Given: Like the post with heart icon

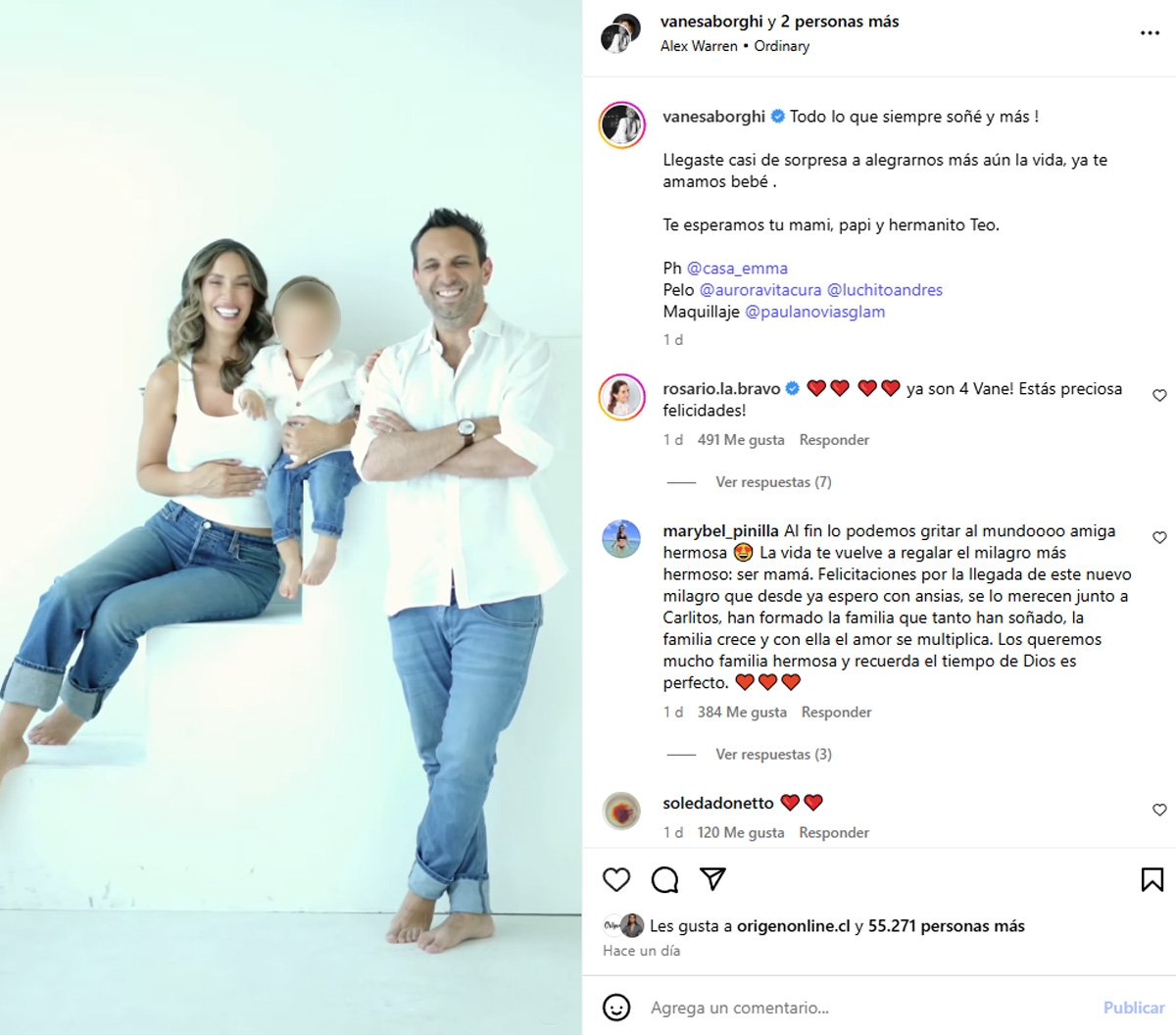Looking at the screenshot, I should click(616, 879).
